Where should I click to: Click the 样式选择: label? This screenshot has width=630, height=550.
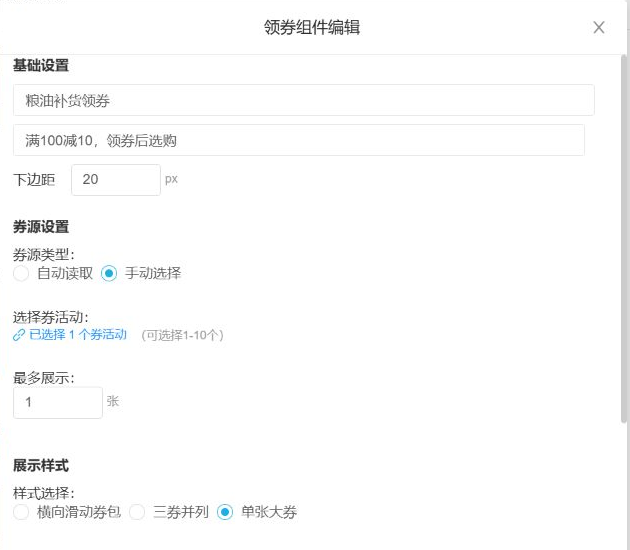(44, 493)
